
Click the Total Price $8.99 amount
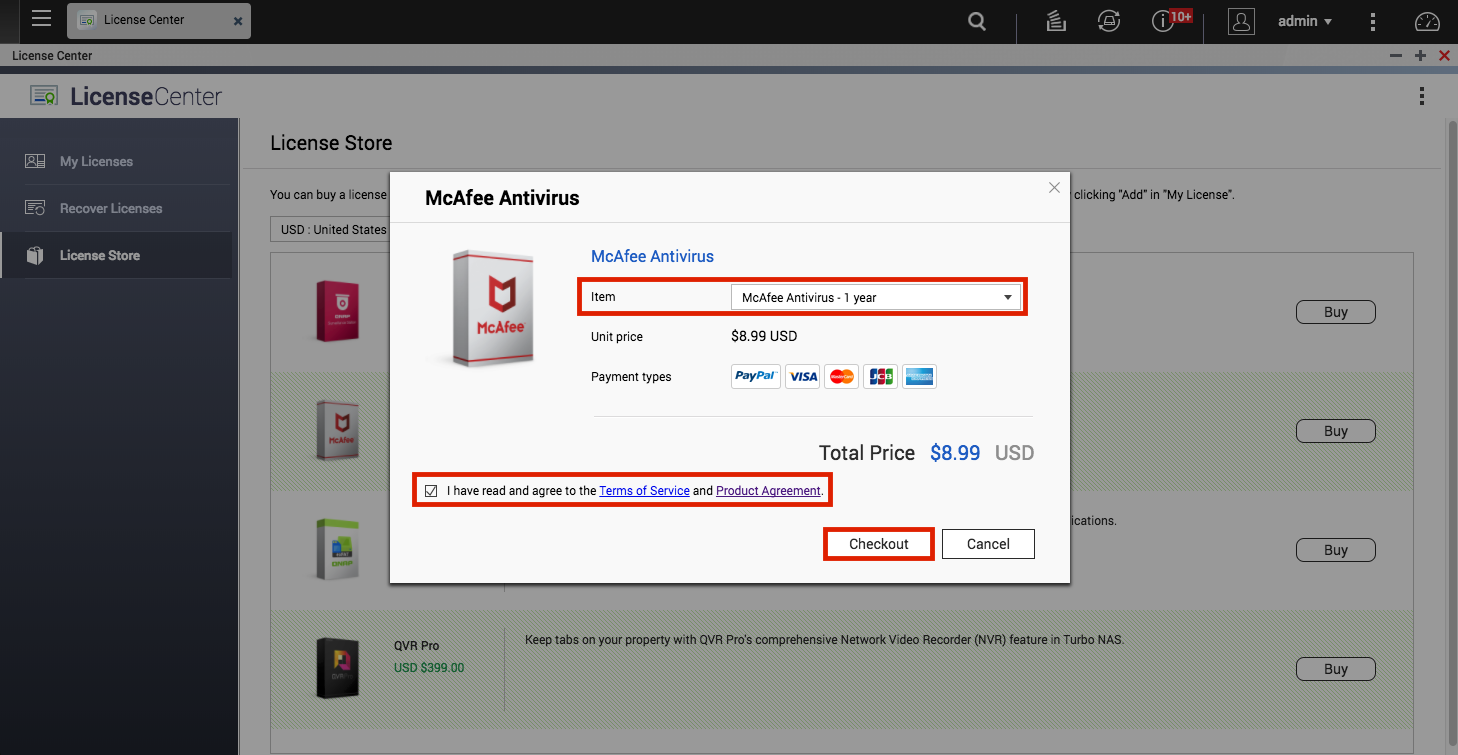pos(955,453)
